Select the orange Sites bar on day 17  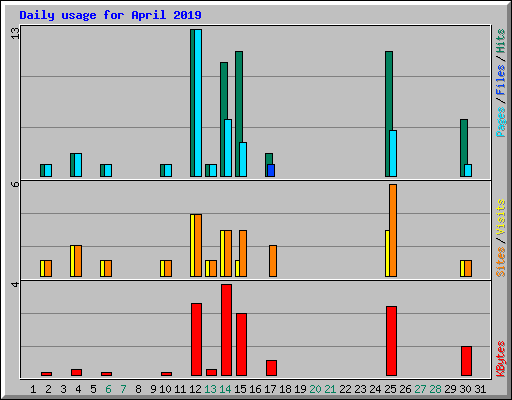coord(273,261)
